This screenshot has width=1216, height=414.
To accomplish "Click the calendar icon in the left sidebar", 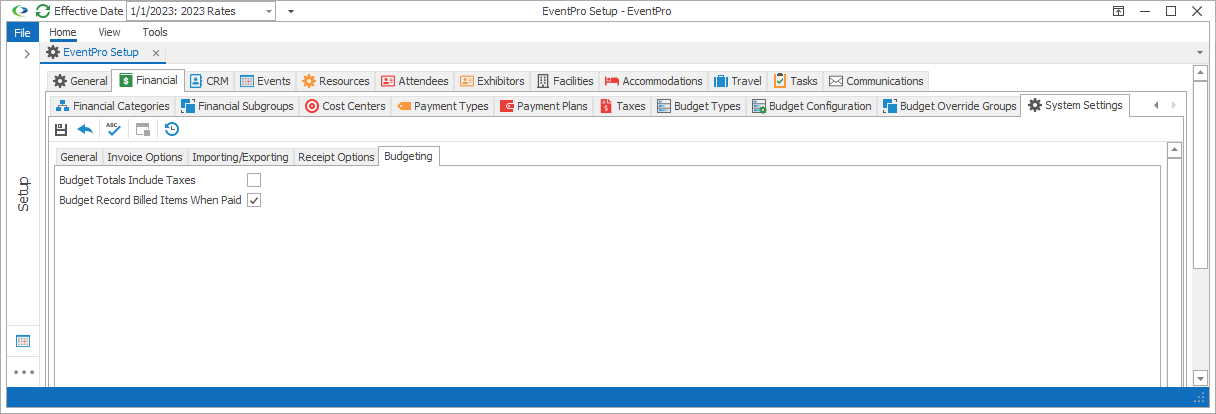I will coord(23,341).
